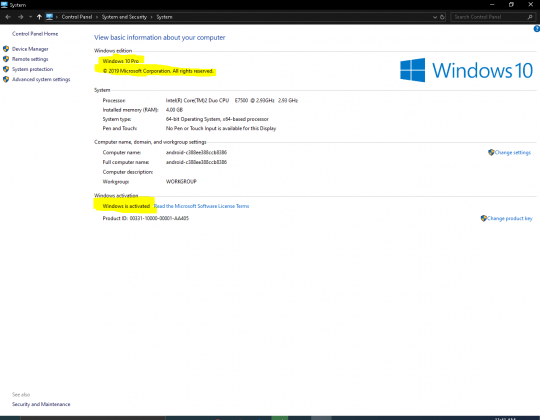Click breadcrumb chevron after Control Panel
The image size is (540, 420).
coord(97,17)
